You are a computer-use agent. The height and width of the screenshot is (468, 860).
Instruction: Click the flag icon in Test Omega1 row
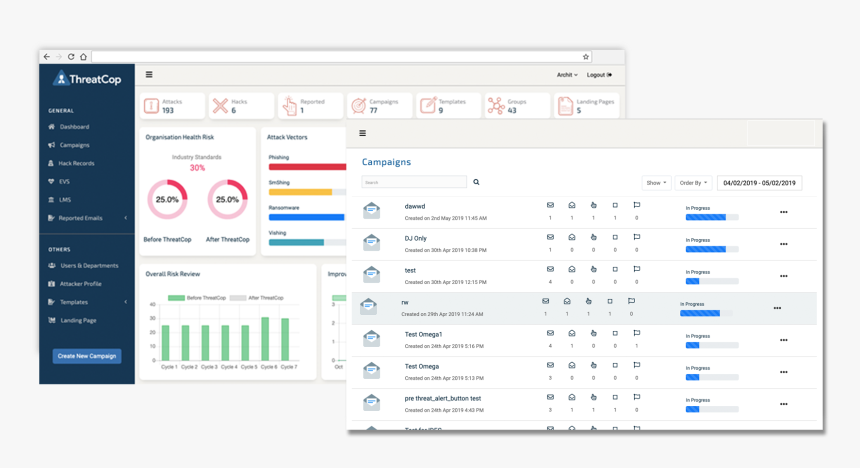point(637,333)
